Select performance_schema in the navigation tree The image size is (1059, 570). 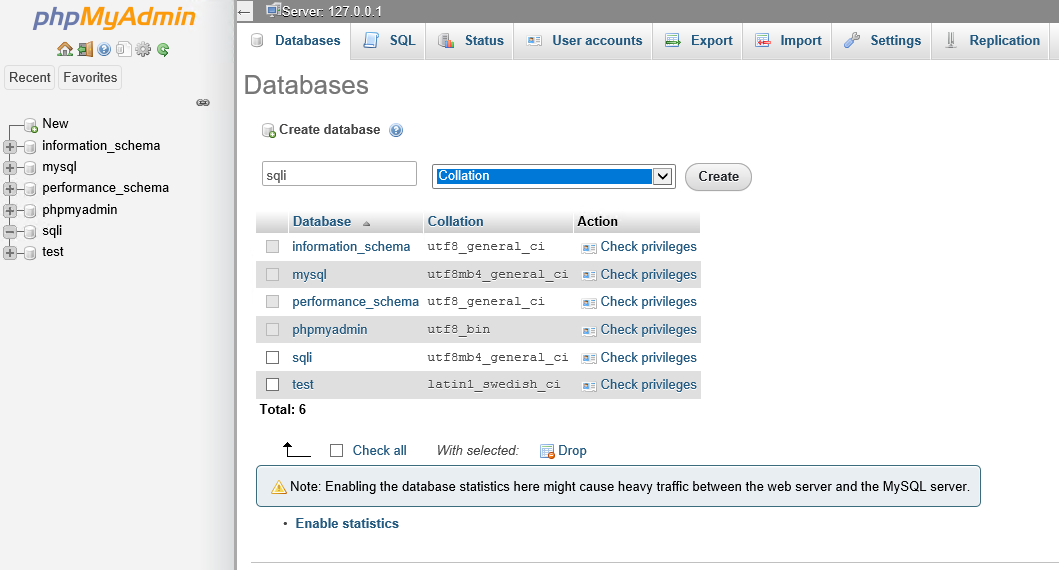105,188
